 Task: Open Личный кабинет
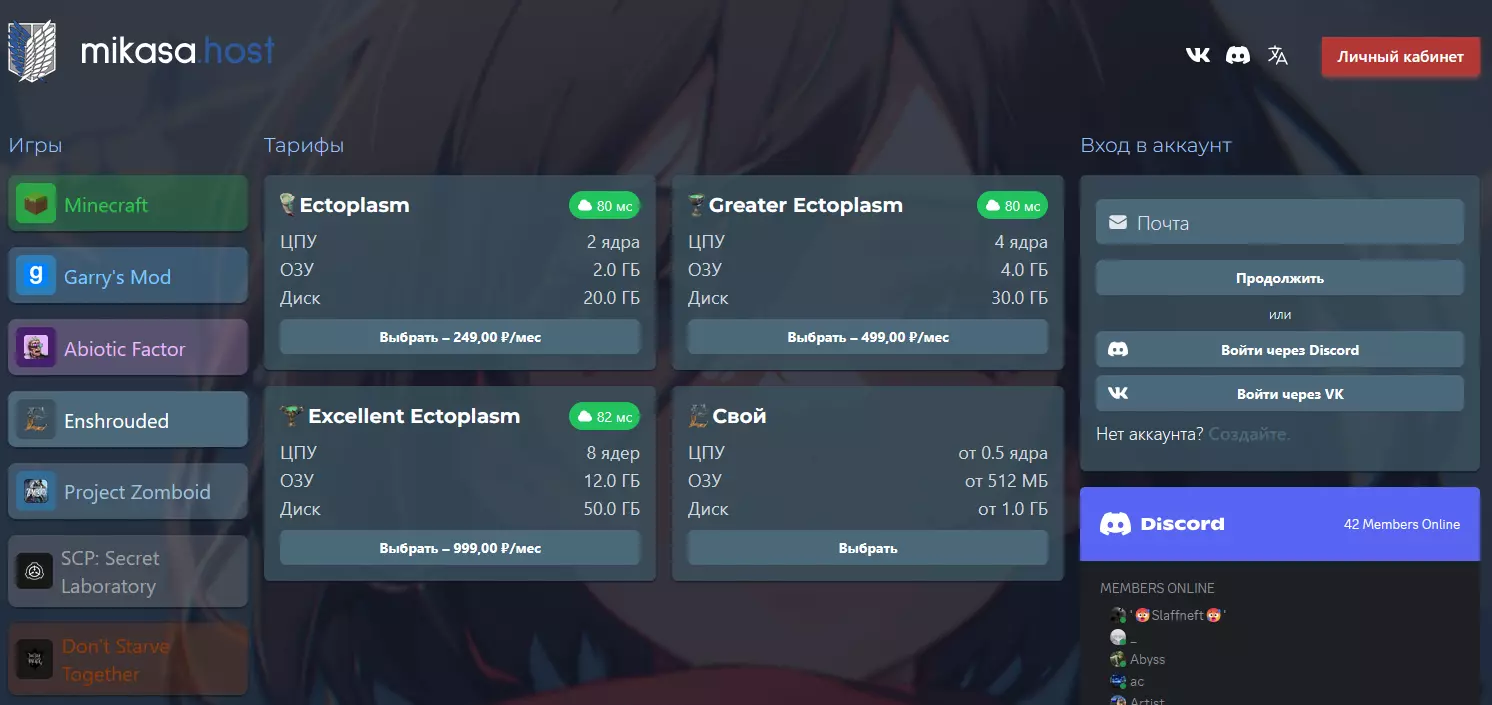[1400, 56]
